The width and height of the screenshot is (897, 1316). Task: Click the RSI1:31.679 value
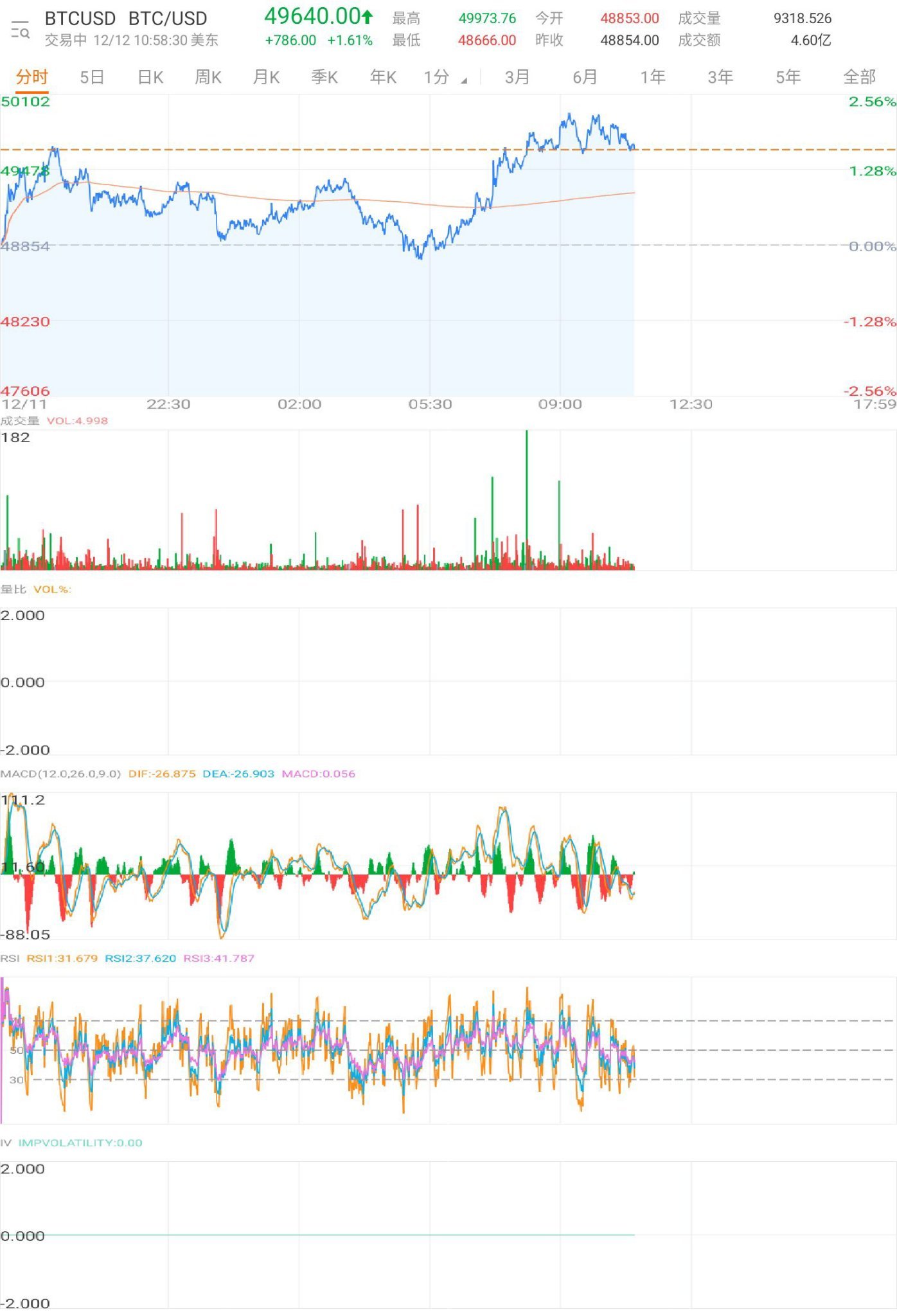(62, 958)
